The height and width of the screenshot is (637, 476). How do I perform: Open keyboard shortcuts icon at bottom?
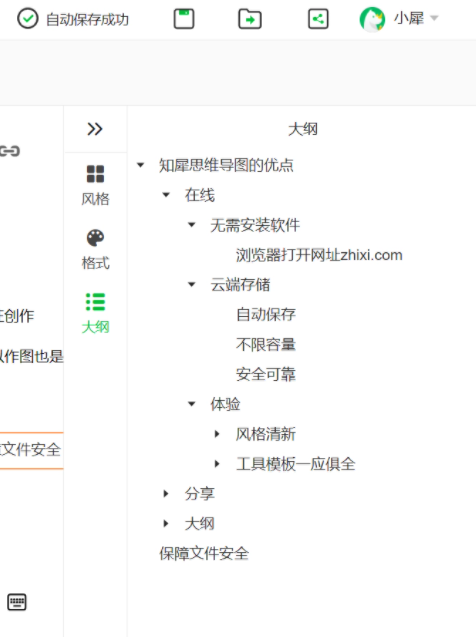(x=17, y=602)
